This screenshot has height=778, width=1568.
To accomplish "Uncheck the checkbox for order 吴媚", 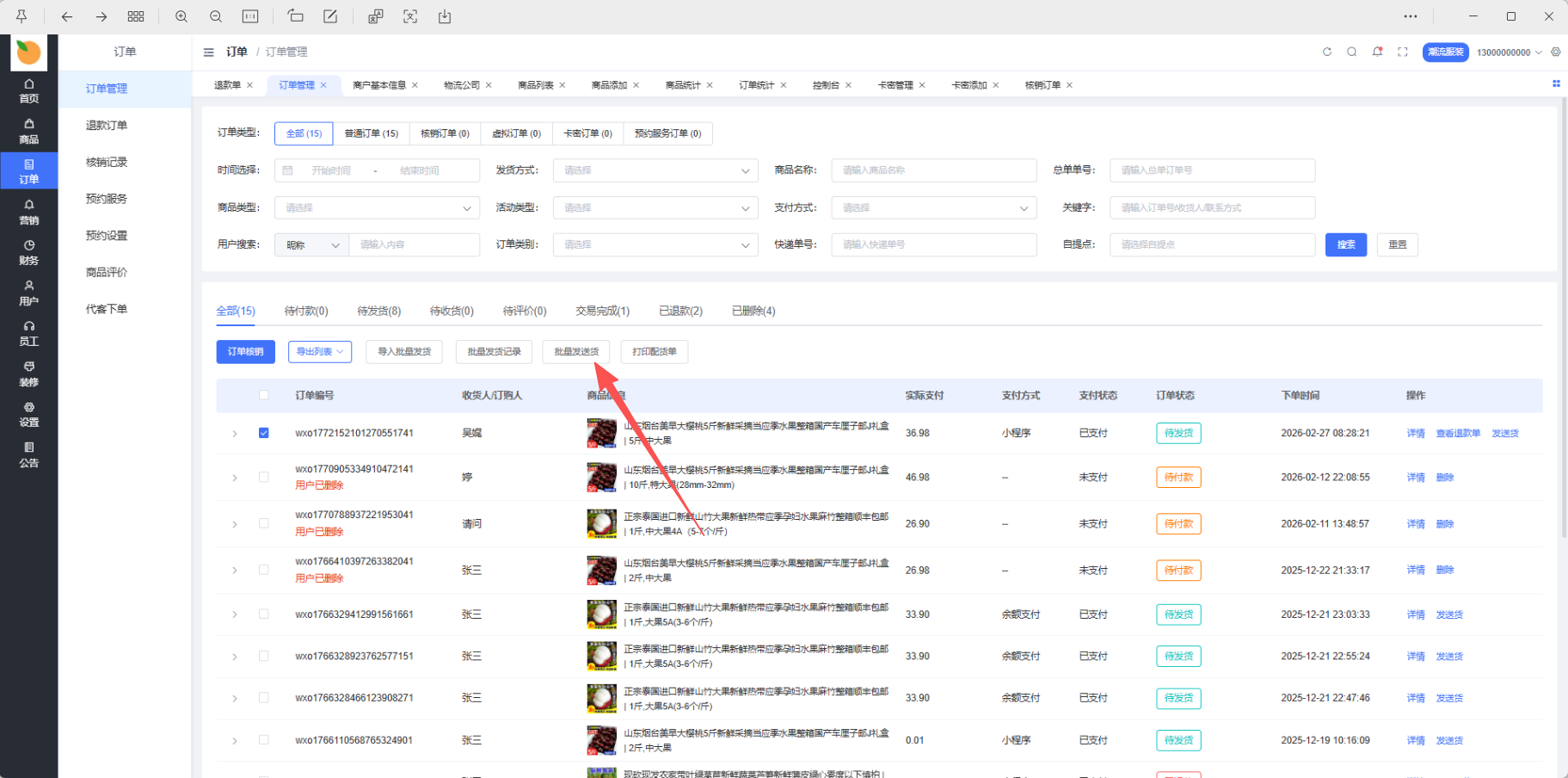I will 264,433.
